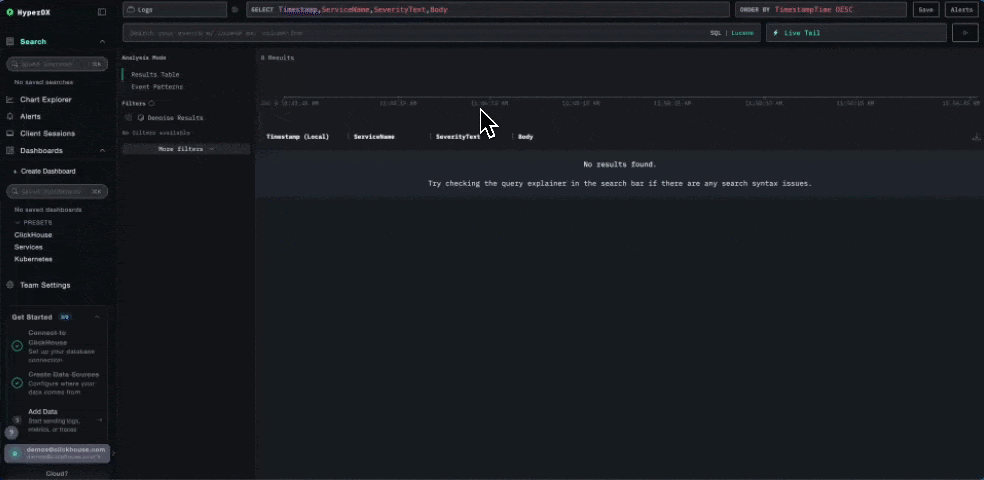Expand the More filters section
Screen dimensions: 984x480
(x=186, y=149)
